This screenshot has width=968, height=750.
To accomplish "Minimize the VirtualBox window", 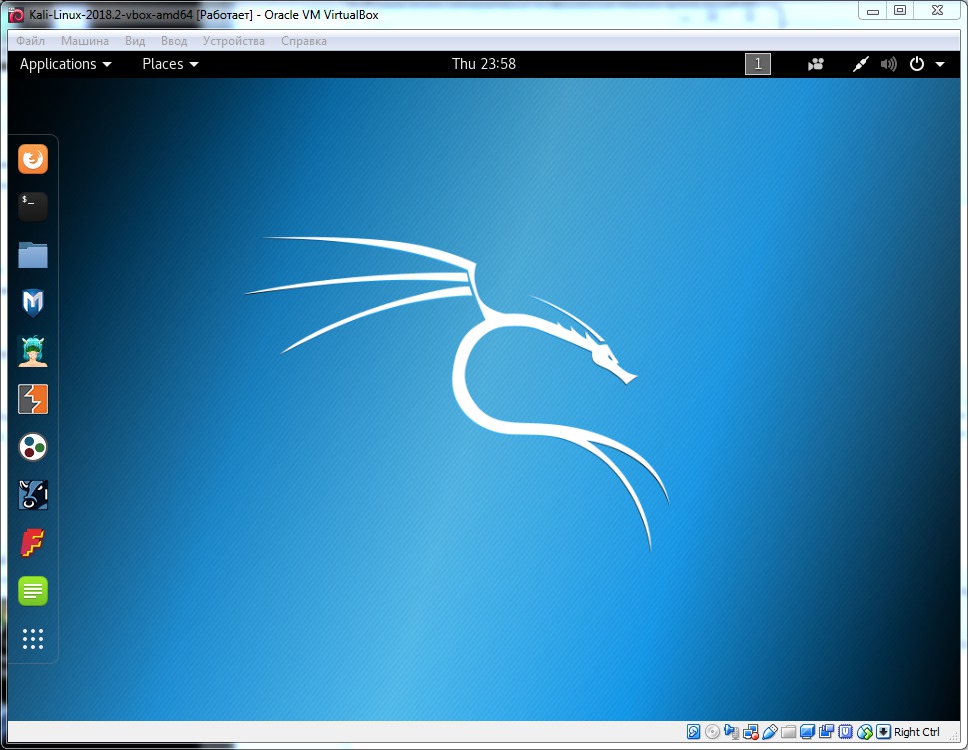I will 873,10.
